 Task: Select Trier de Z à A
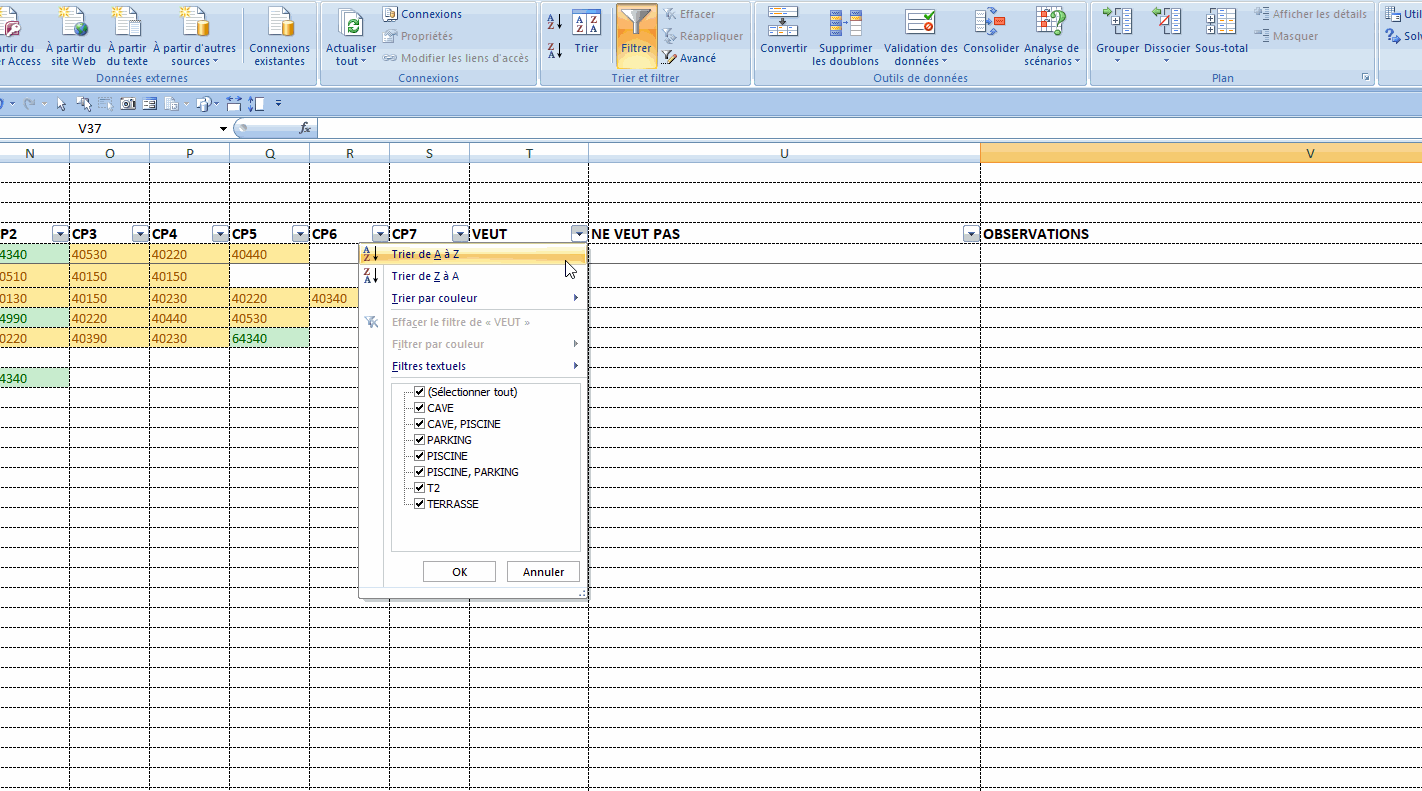pos(425,276)
